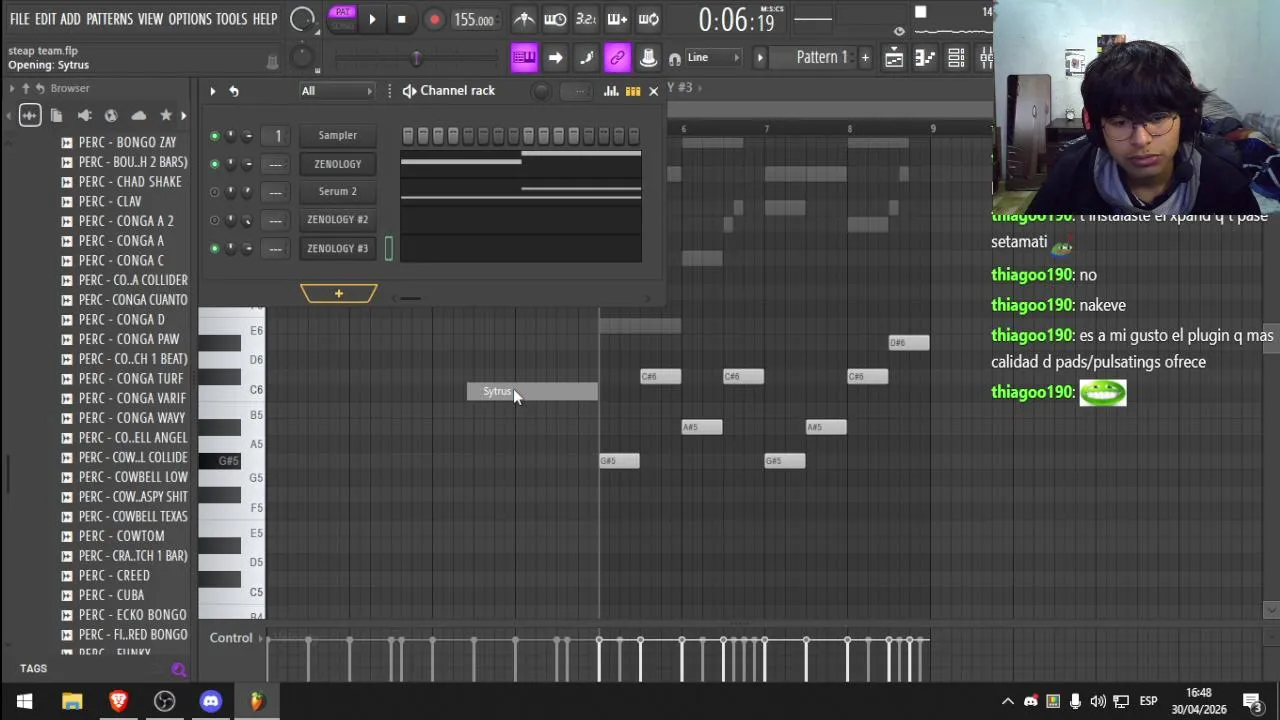Image resolution: width=1280 pixels, height=720 pixels.
Task: Stop playback with the stop button
Action: pos(402,19)
